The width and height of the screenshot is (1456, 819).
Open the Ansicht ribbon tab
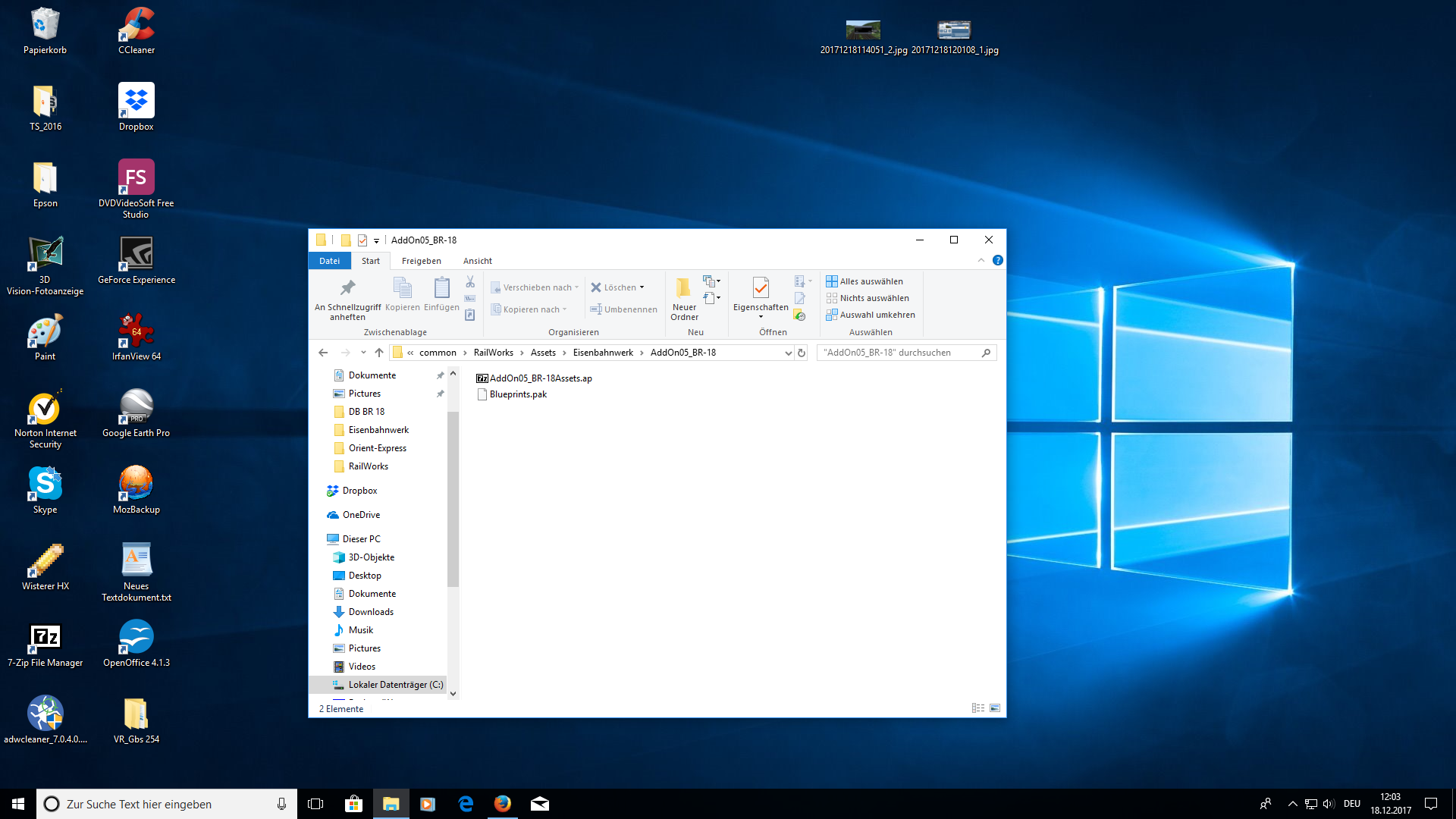(477, 261)
